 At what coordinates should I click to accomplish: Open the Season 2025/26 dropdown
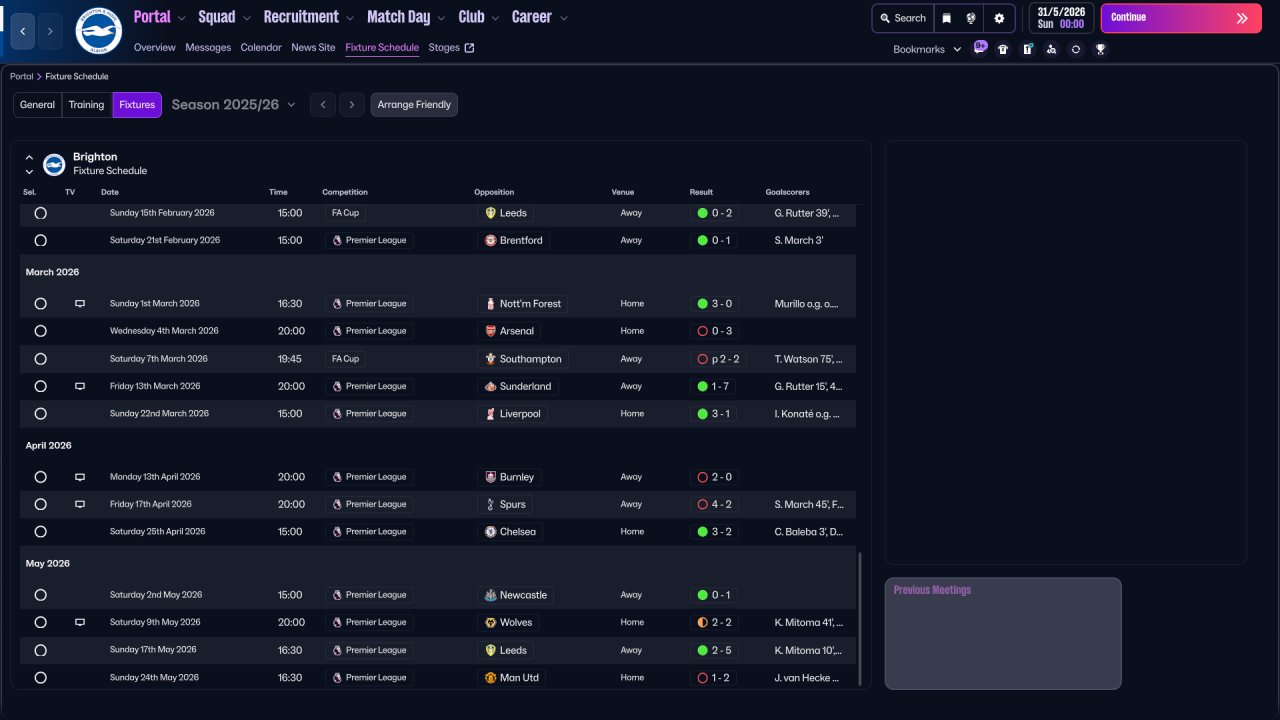pyautogui.click(x=233, y=105)
